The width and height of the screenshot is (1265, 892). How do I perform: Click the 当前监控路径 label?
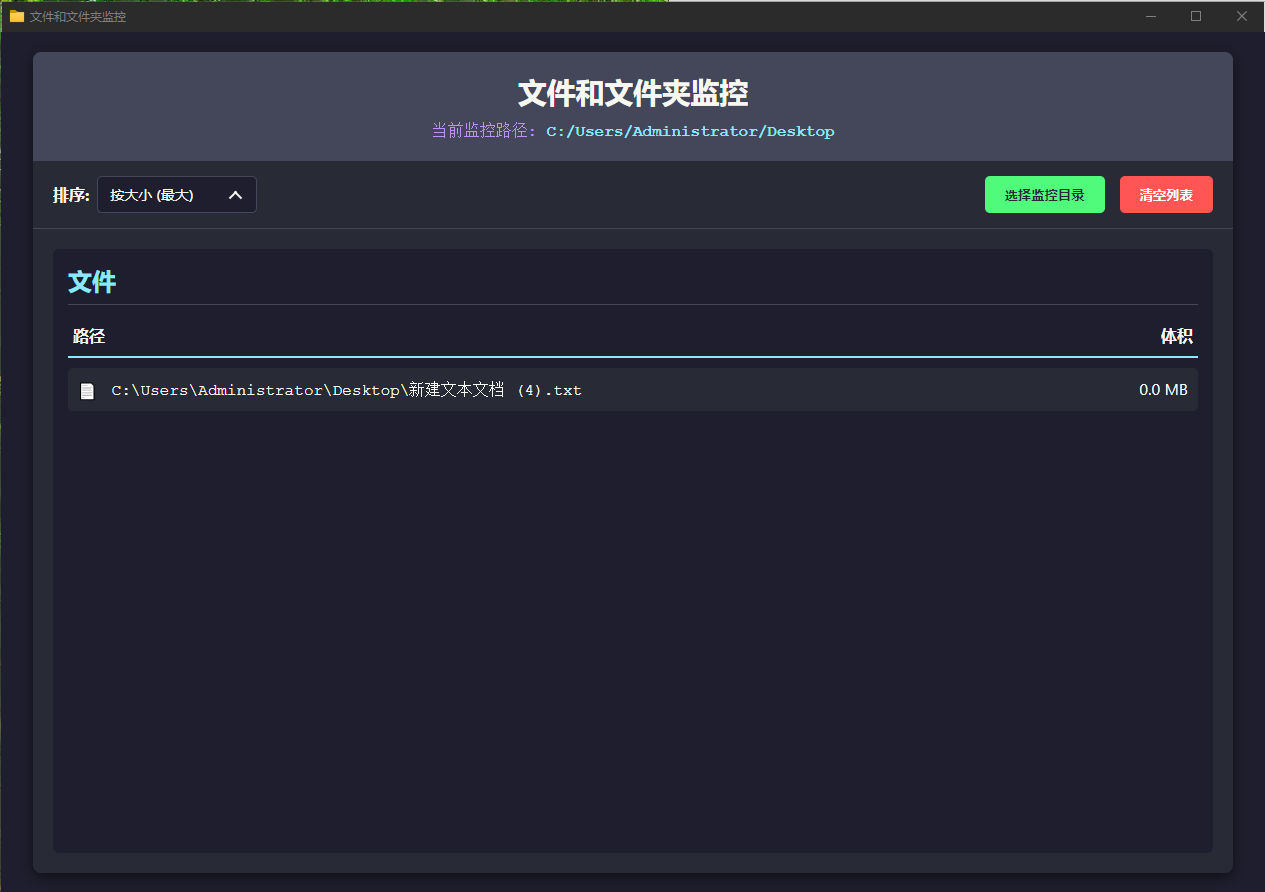(484, 131)
